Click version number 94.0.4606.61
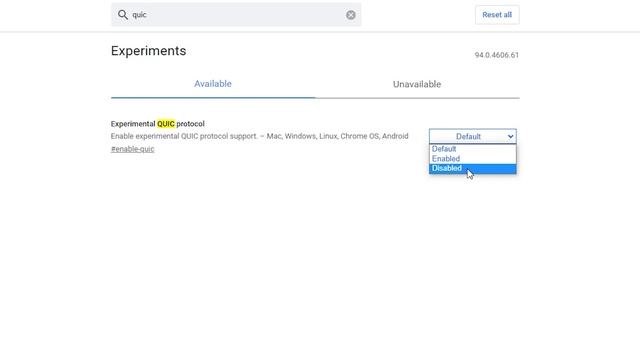The height and width of the screenshot is (360, 640). pyautogui.click(x=497, y=55)
